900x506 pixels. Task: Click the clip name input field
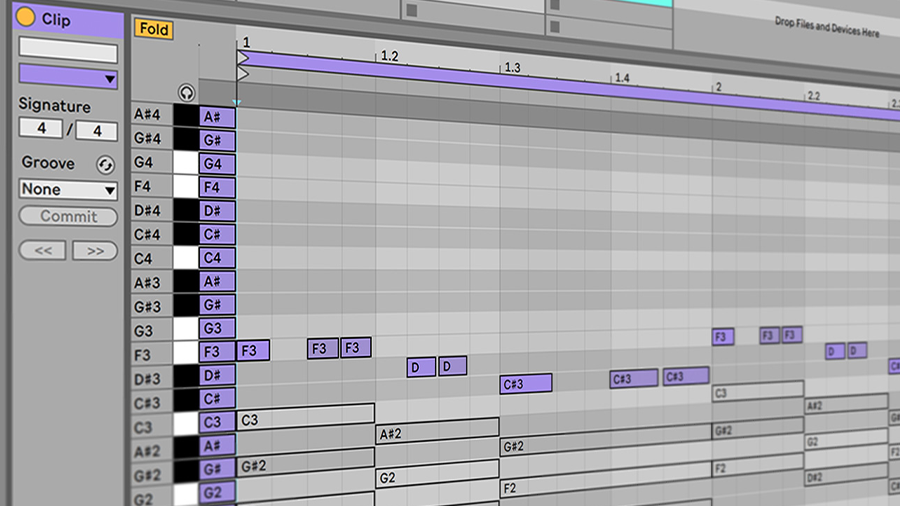coord(68,50)
